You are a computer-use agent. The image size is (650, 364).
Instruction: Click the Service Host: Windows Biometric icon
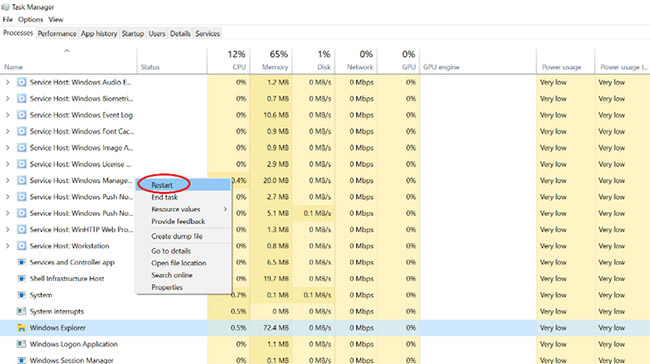click(x=21, y=99)
